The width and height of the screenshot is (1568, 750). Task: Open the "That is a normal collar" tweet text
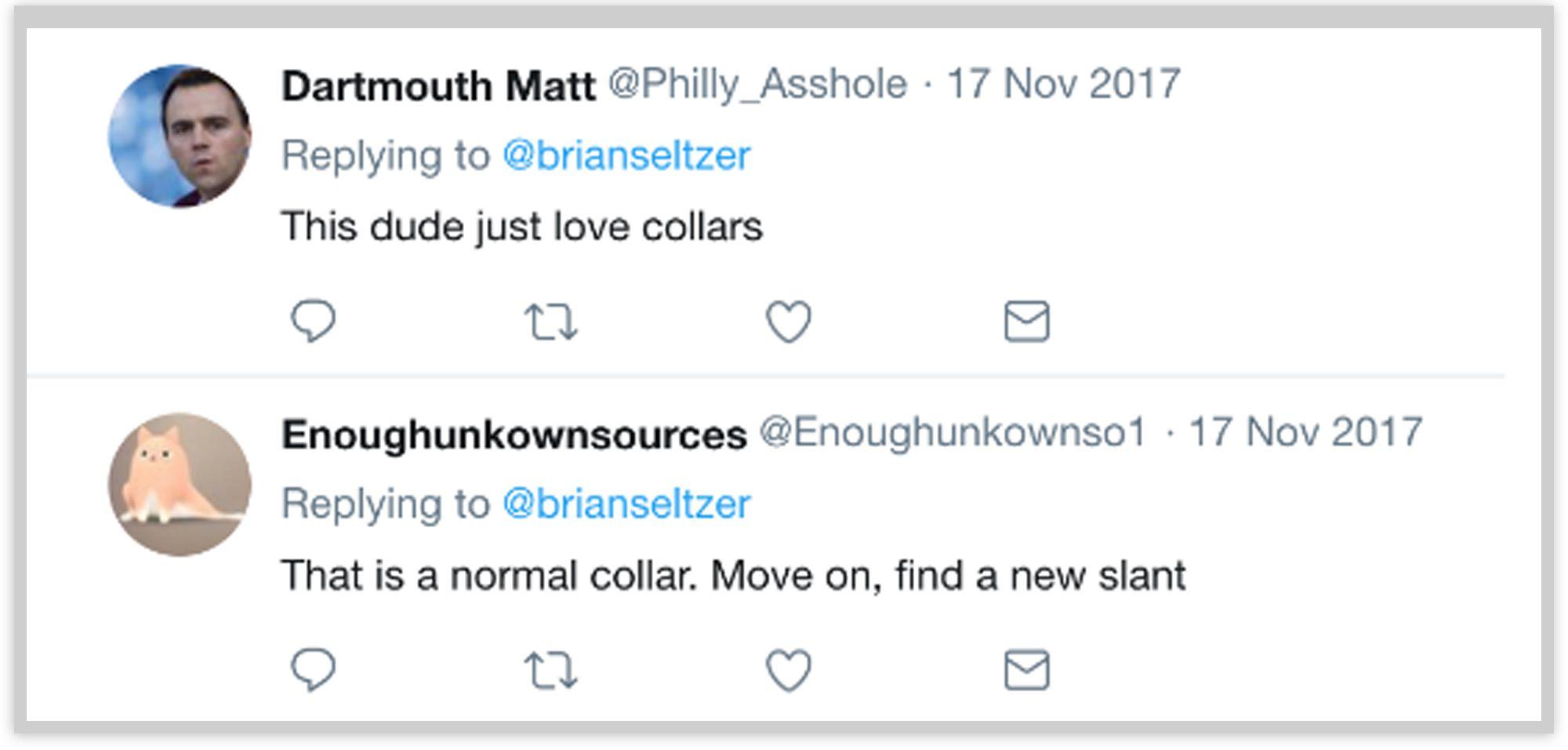pyautogui.click(x=733, y=576)
